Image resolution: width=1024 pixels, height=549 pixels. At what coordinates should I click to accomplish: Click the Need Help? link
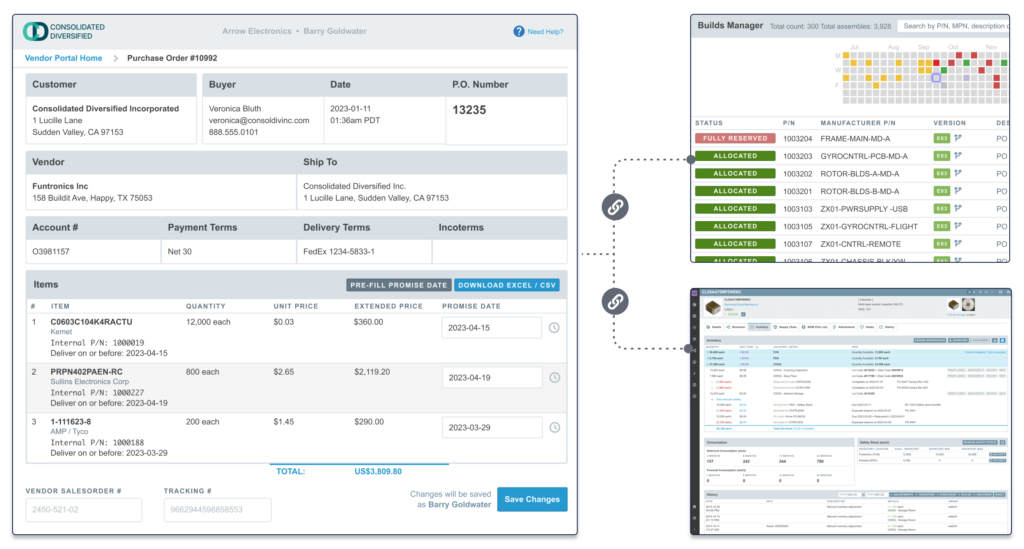(x=545, y=31)
